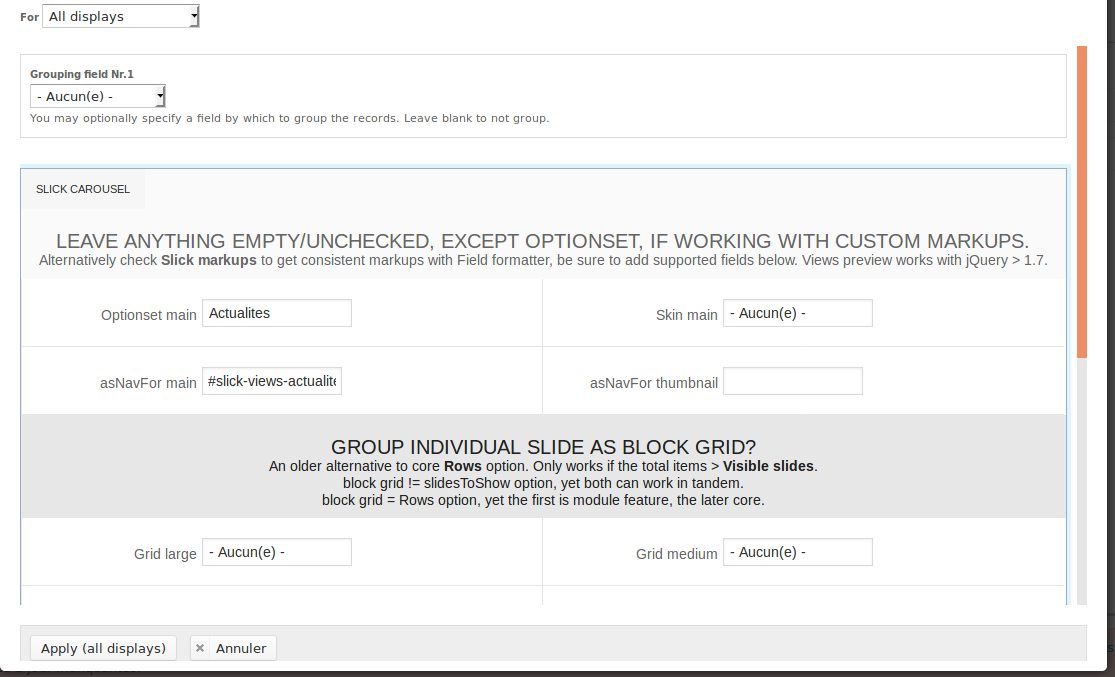Click the Grouping field description text
This screenshot has width=1115, height=677.
click(x=289, y=118)
